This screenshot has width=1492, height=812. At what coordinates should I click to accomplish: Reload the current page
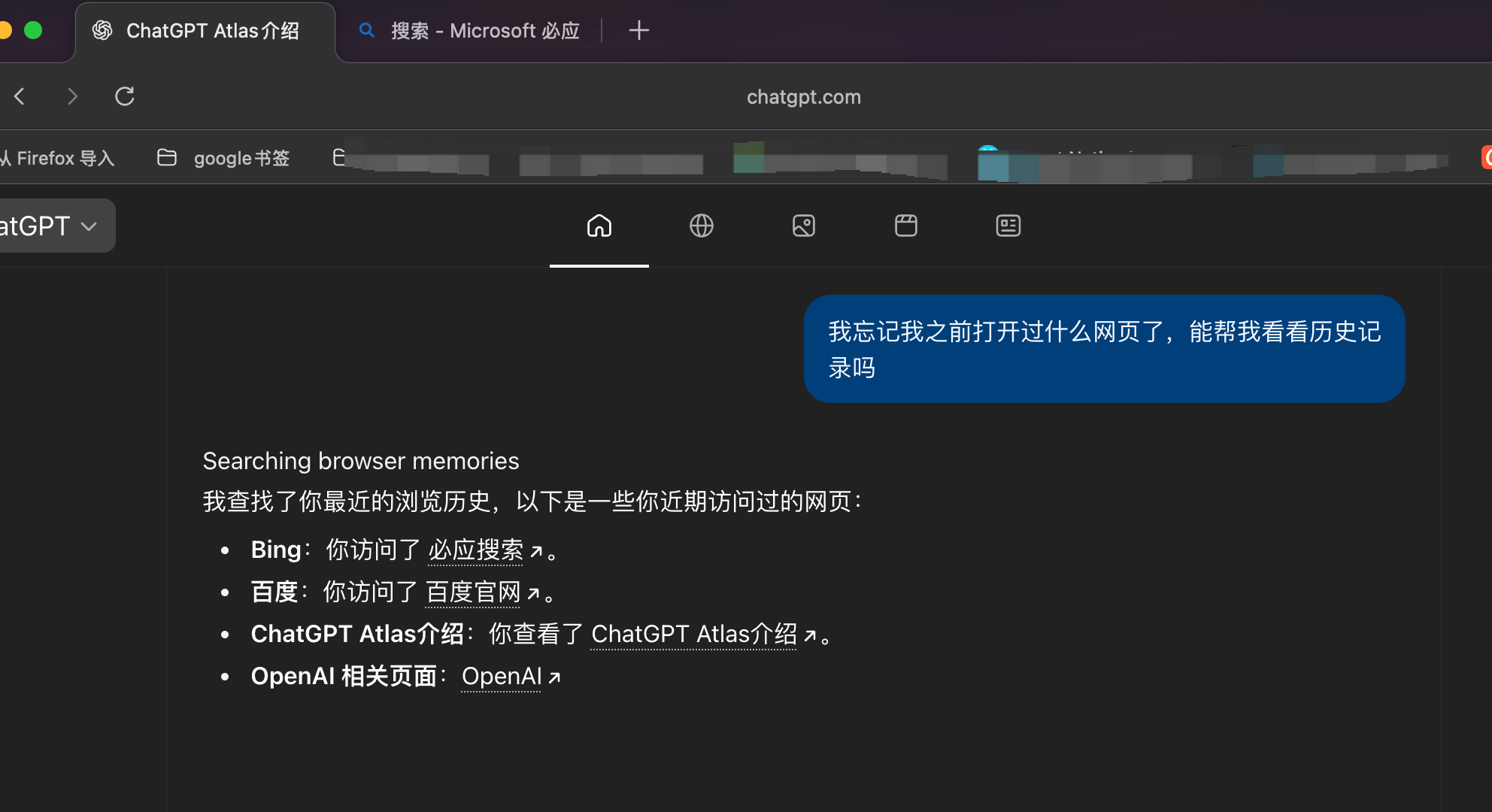pyautogui.click(x=125, y=96)
